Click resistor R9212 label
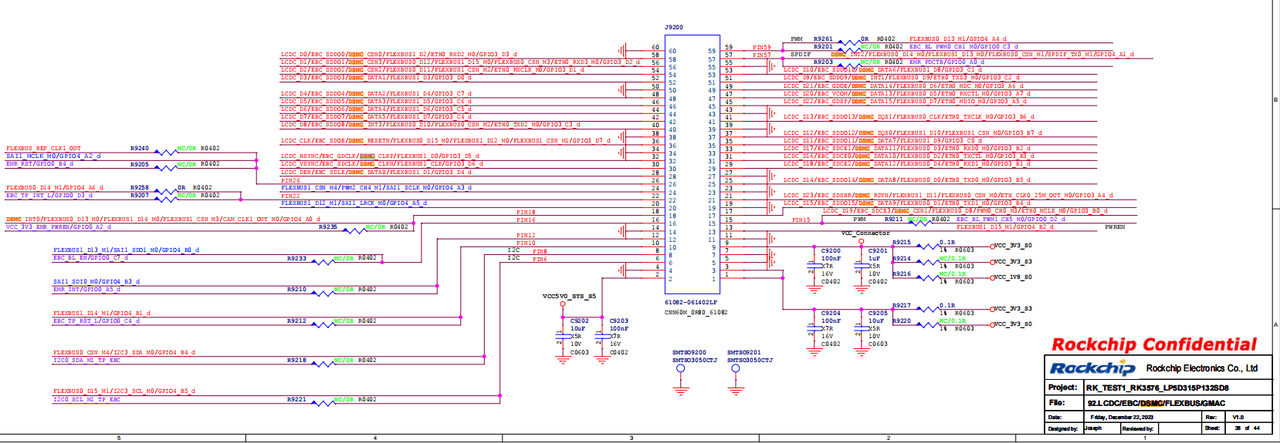 pos(296,321)
